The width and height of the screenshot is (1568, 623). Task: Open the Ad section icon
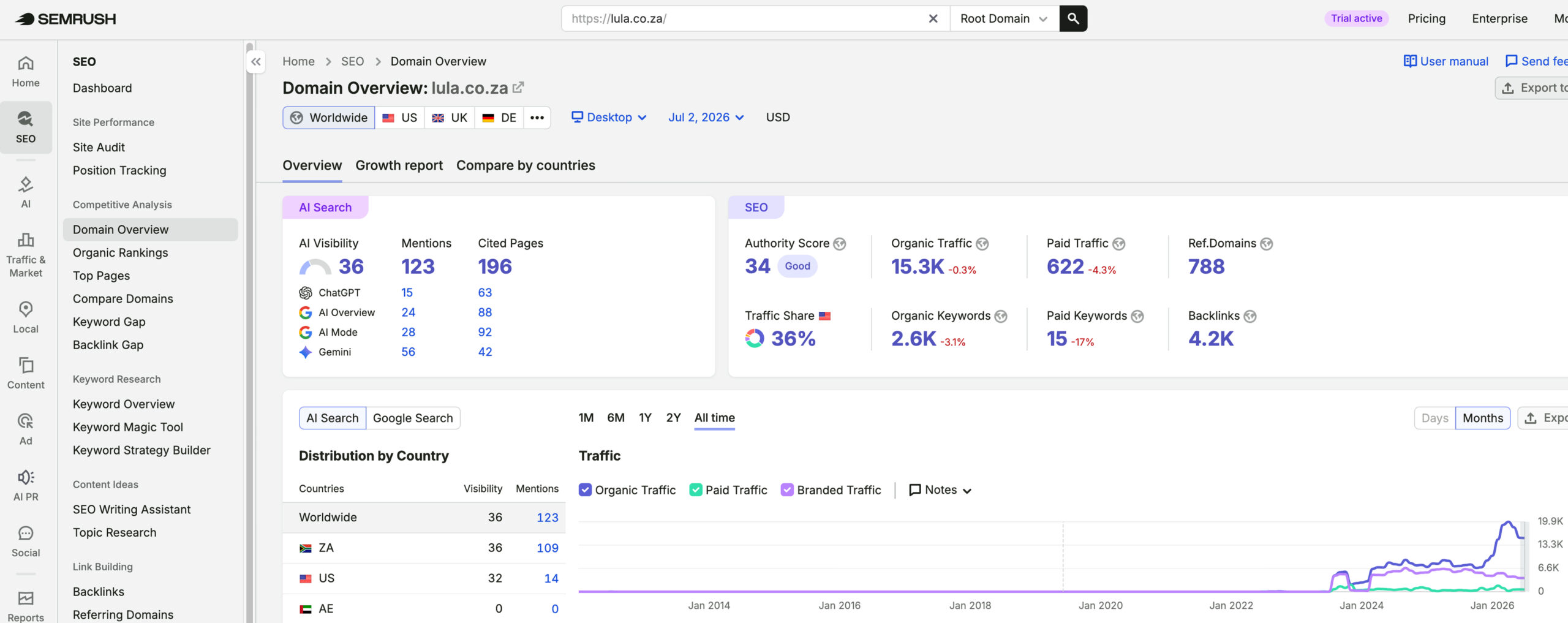coord(26,429)
